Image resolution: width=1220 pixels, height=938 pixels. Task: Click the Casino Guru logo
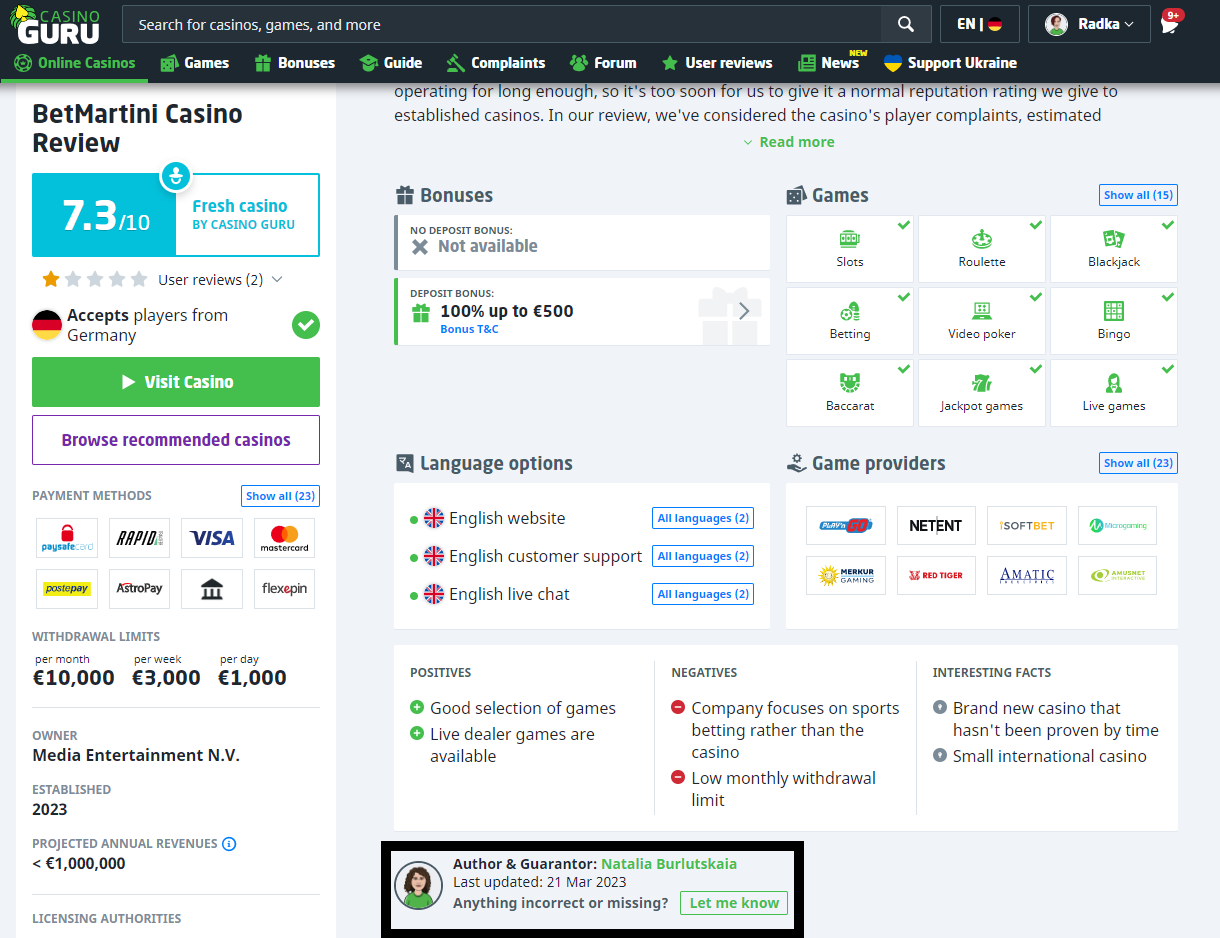(x=57, y=24)
